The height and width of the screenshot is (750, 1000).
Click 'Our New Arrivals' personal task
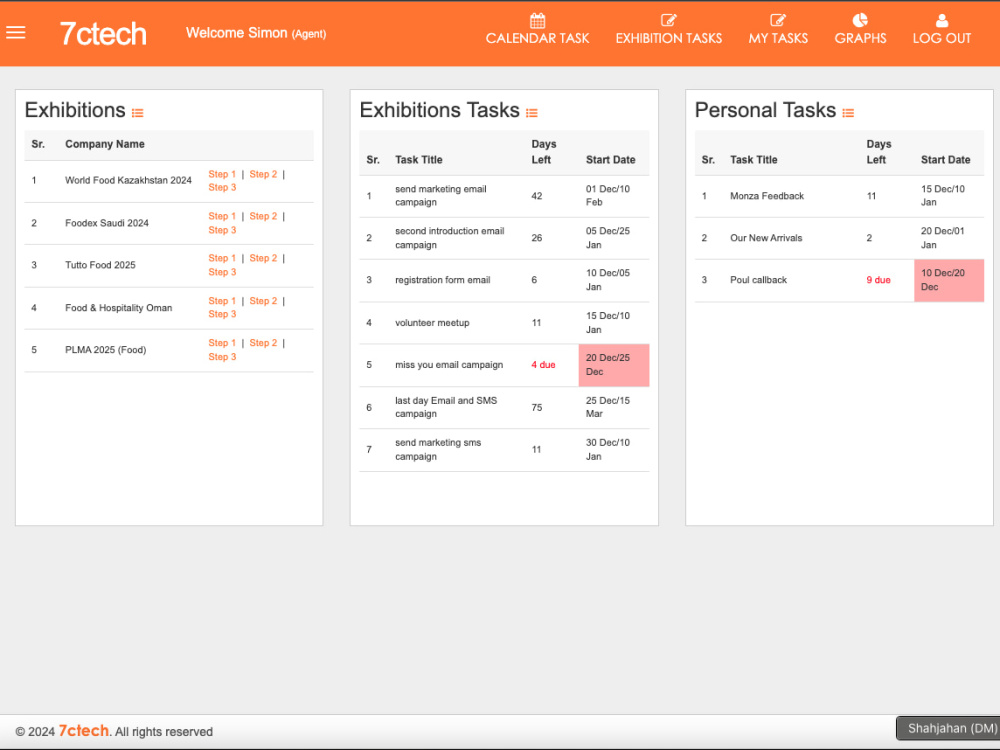[766, 238]
